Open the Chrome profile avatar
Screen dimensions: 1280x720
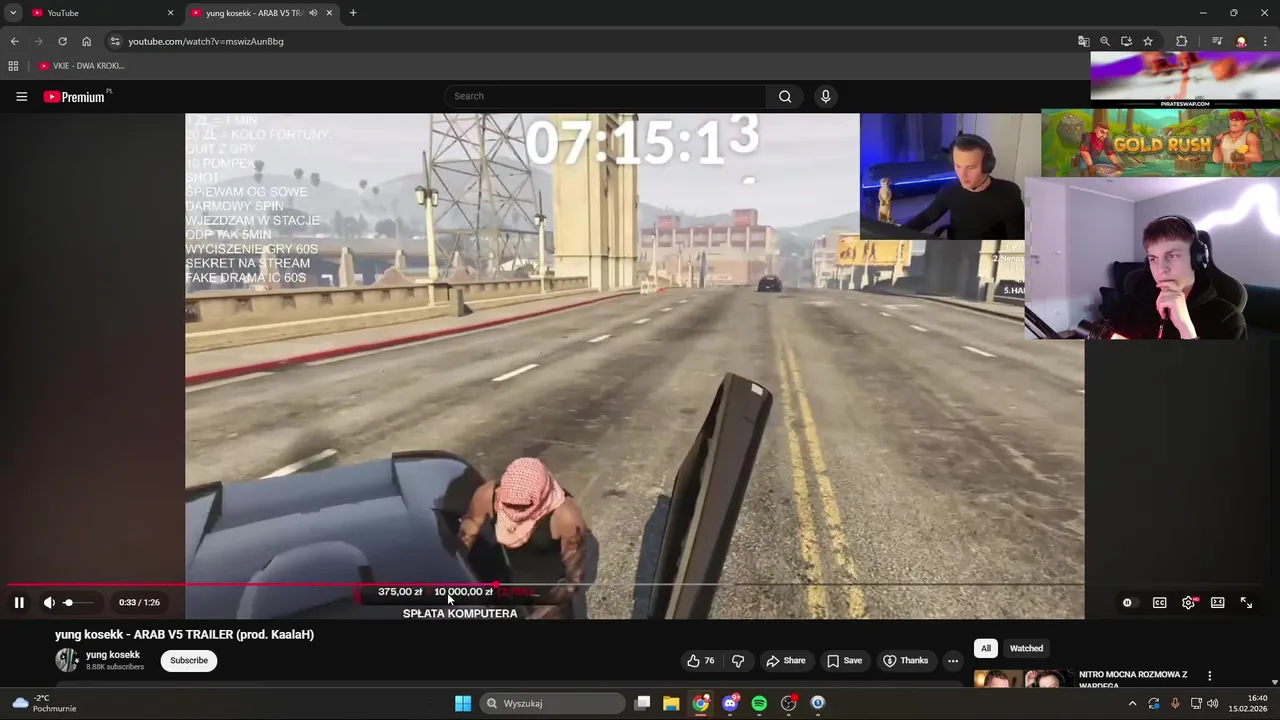pyautogui.click(x=1241, y=41)
